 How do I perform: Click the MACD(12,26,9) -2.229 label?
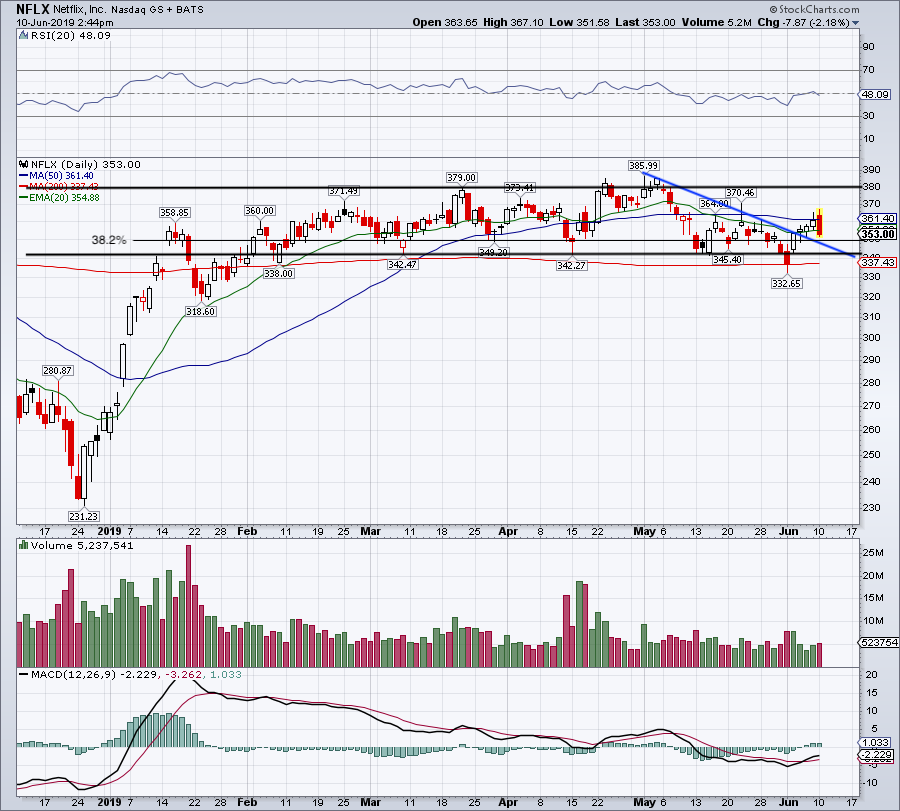pos(94,674)
